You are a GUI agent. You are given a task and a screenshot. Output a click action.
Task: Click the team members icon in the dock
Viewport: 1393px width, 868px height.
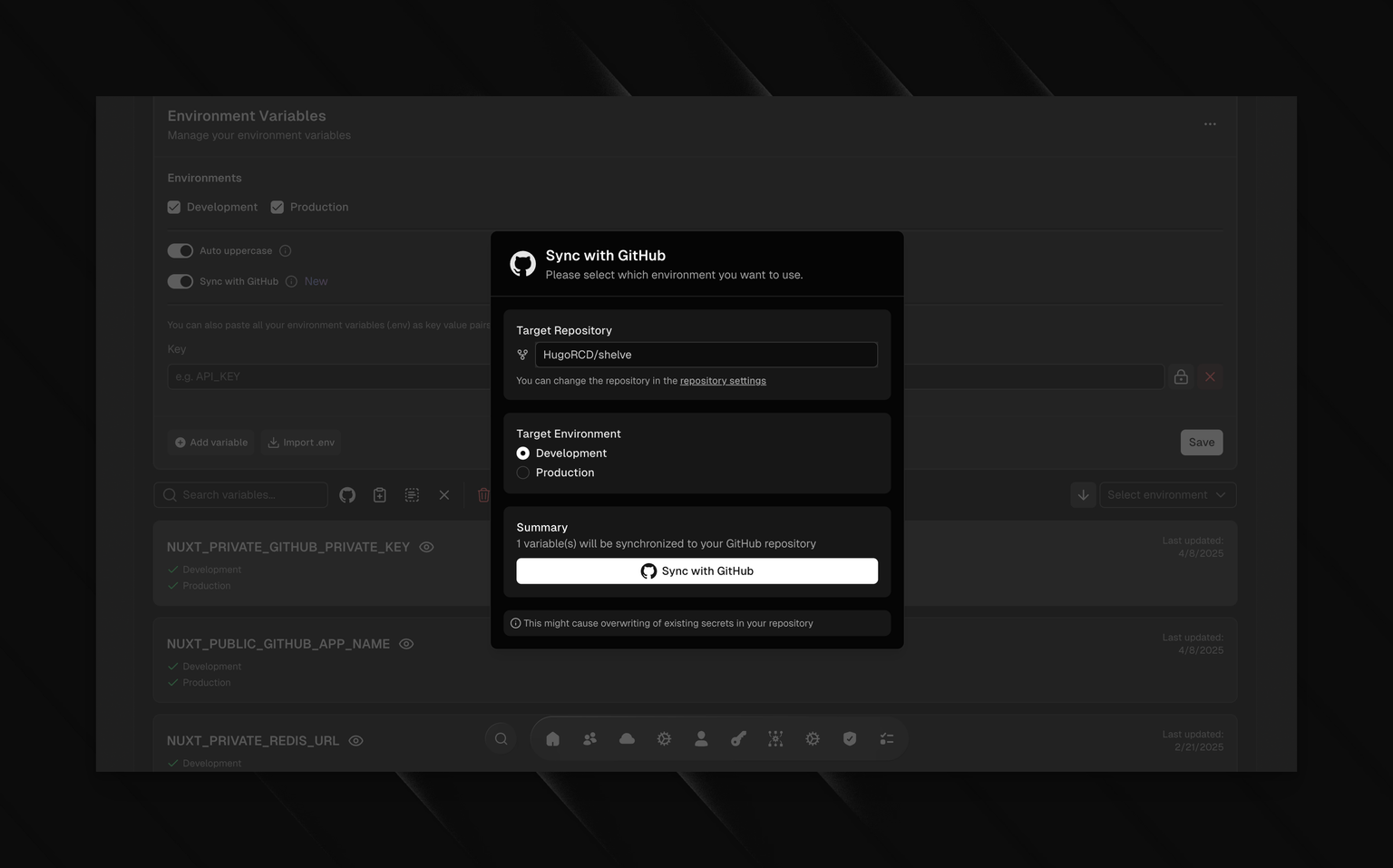pyautogui.click(x=589, y=739)
